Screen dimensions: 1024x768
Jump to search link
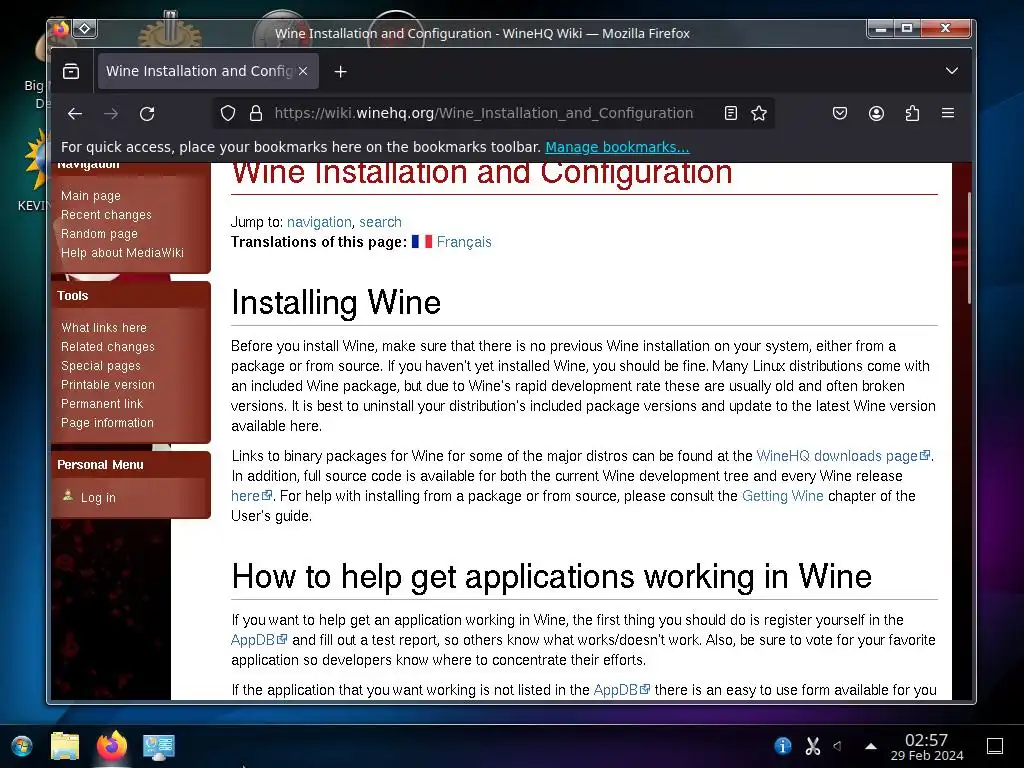[380, 222]
